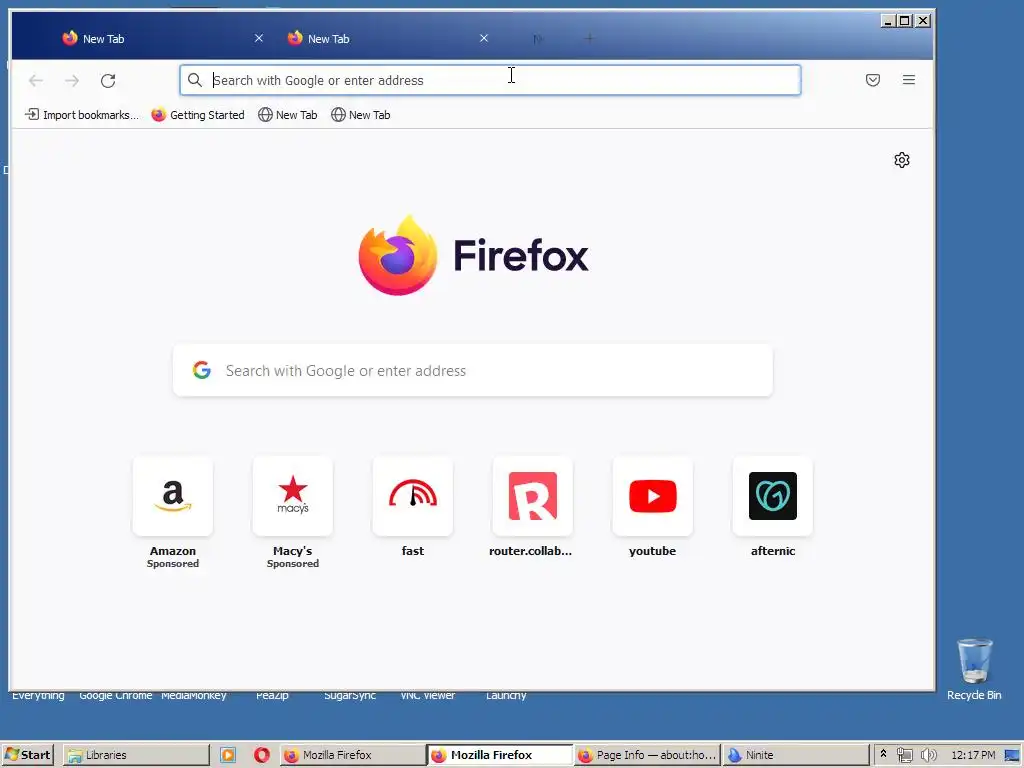Click the network tray icon
The width and height of the screenshot is (1024, 768).
click(904, 755)
